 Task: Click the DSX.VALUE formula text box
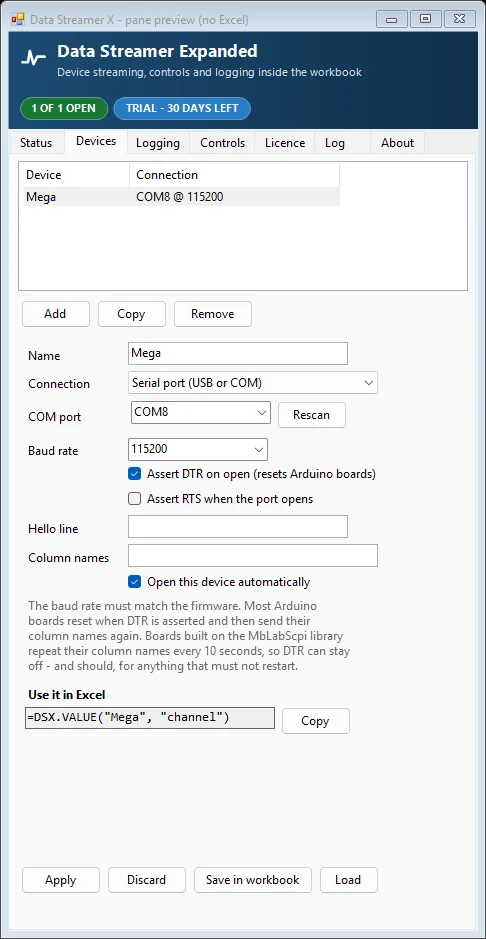(x=150, y=718)
